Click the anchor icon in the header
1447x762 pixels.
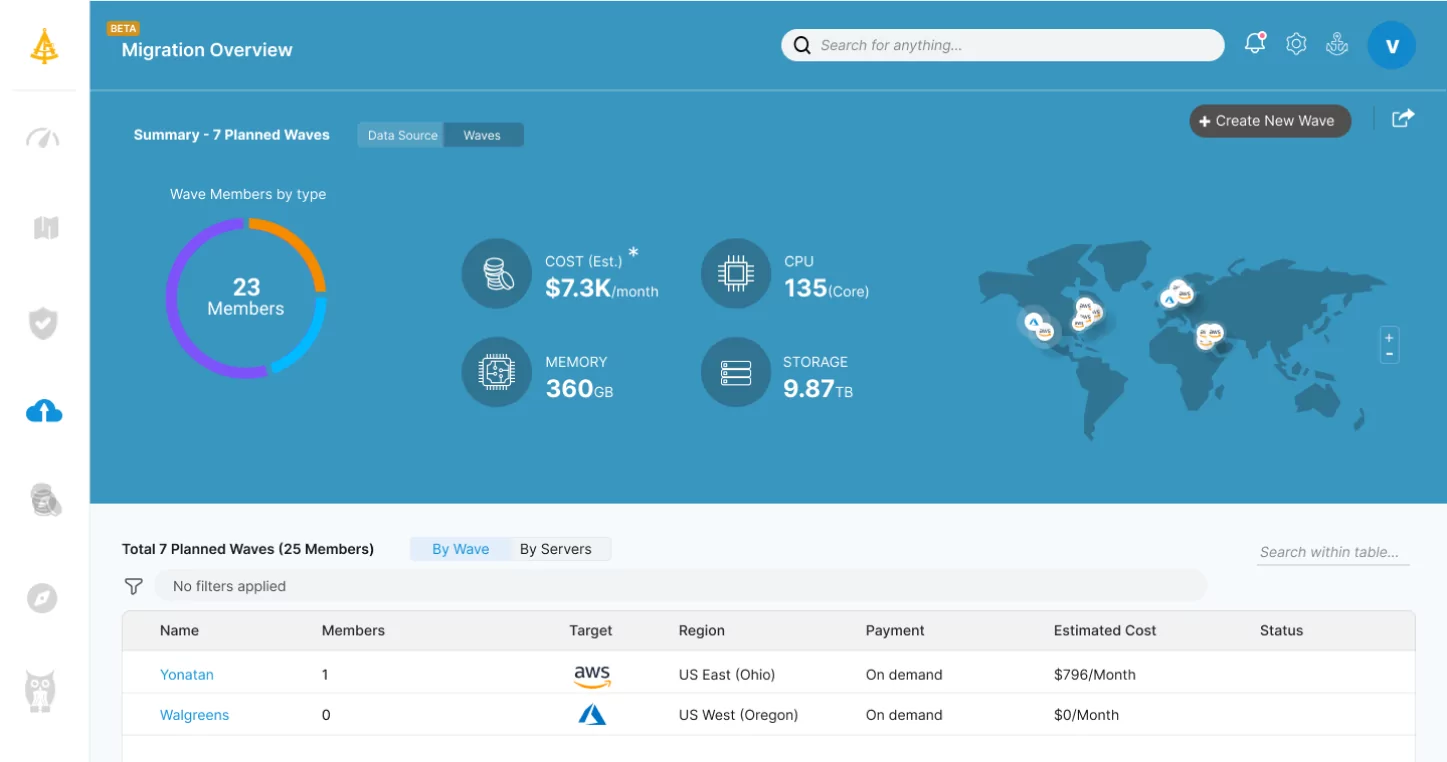pyautogui.click(x=1337, y=44)
